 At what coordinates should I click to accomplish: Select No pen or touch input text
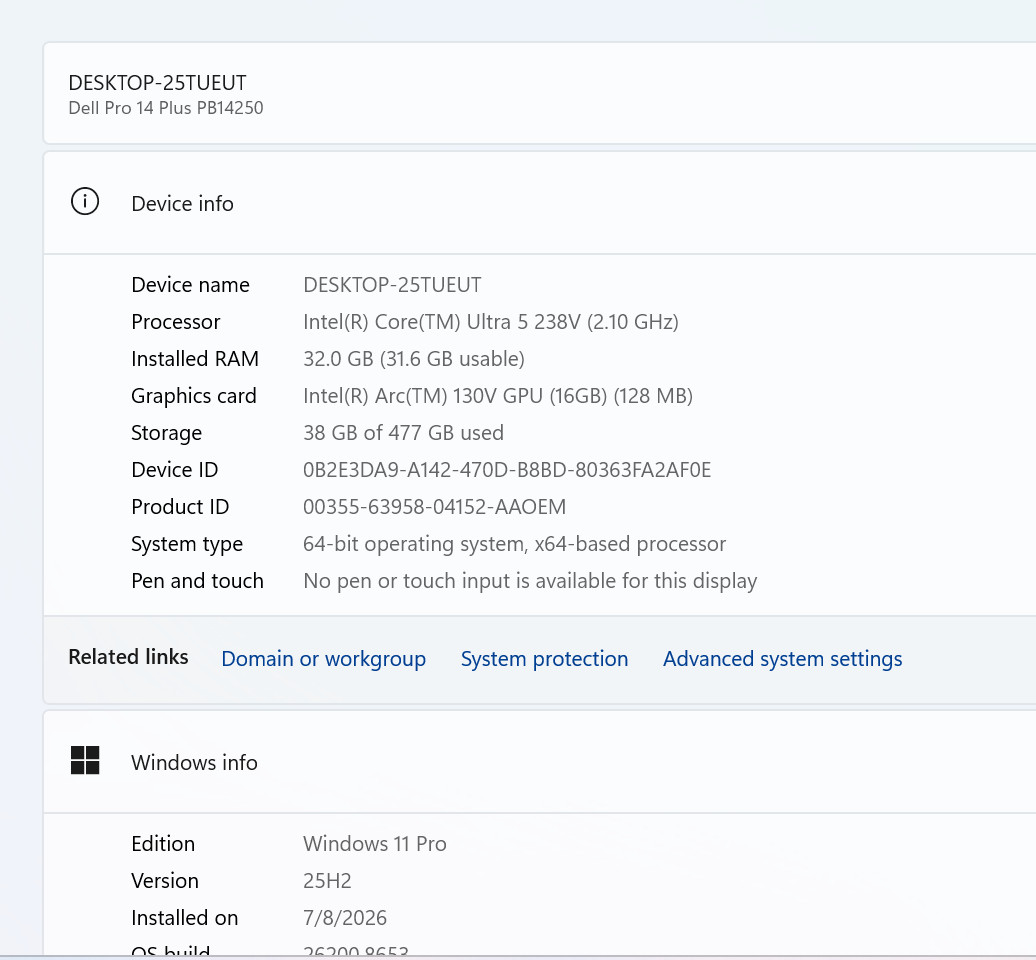click(x=530, y=581)
